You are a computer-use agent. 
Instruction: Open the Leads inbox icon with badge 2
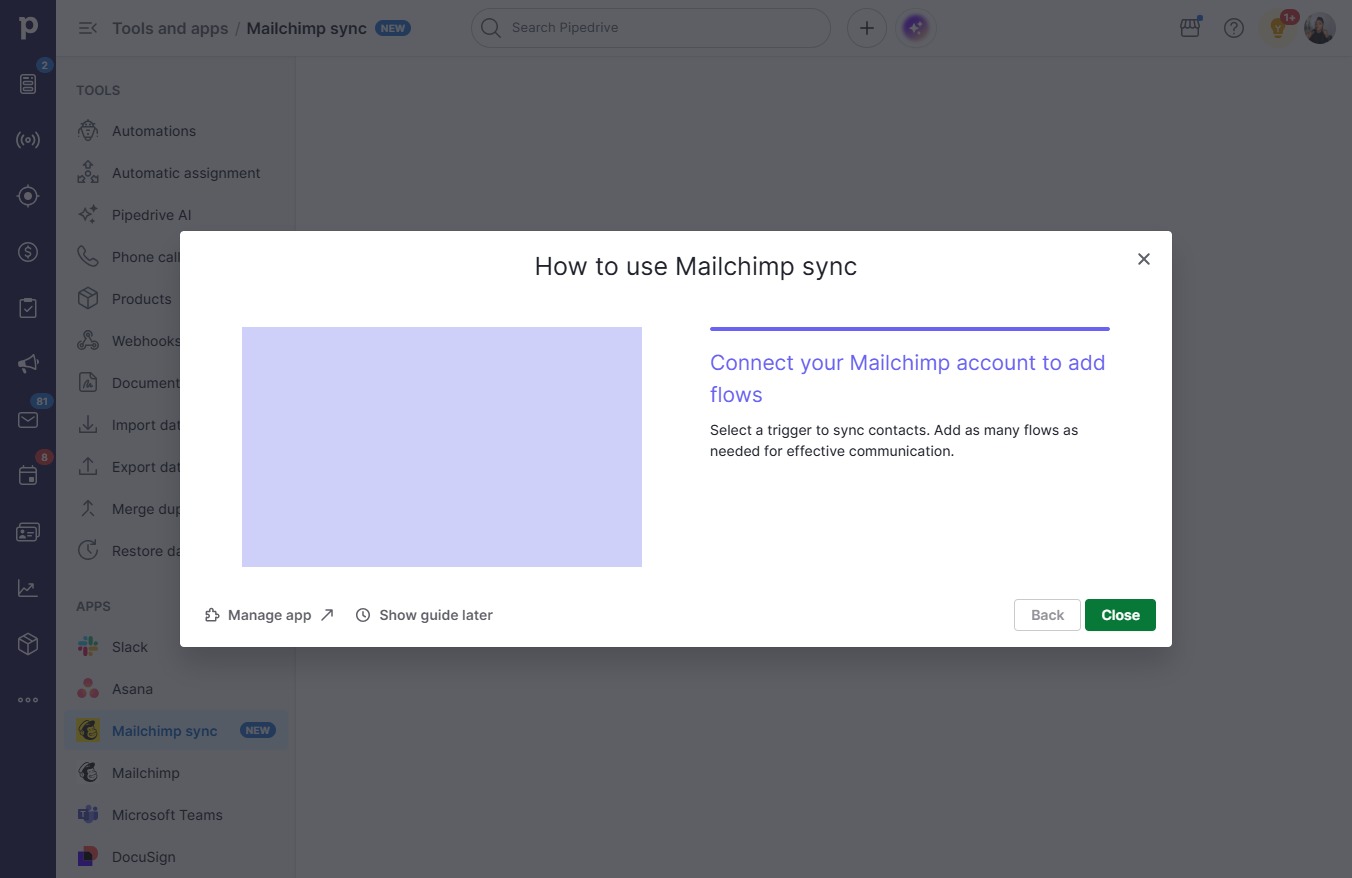tap(28, 84)
